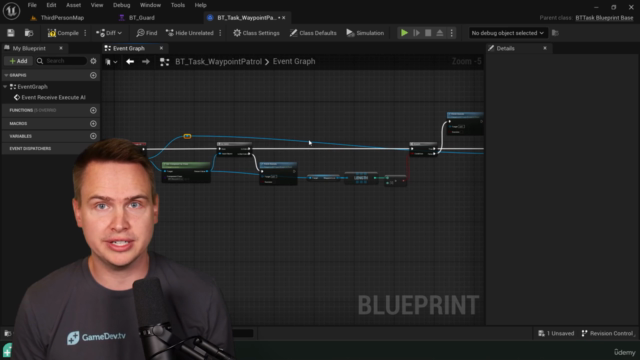Open the Diff dropdown
This screenshot has height=360, width=640.
tap(109, 33)
